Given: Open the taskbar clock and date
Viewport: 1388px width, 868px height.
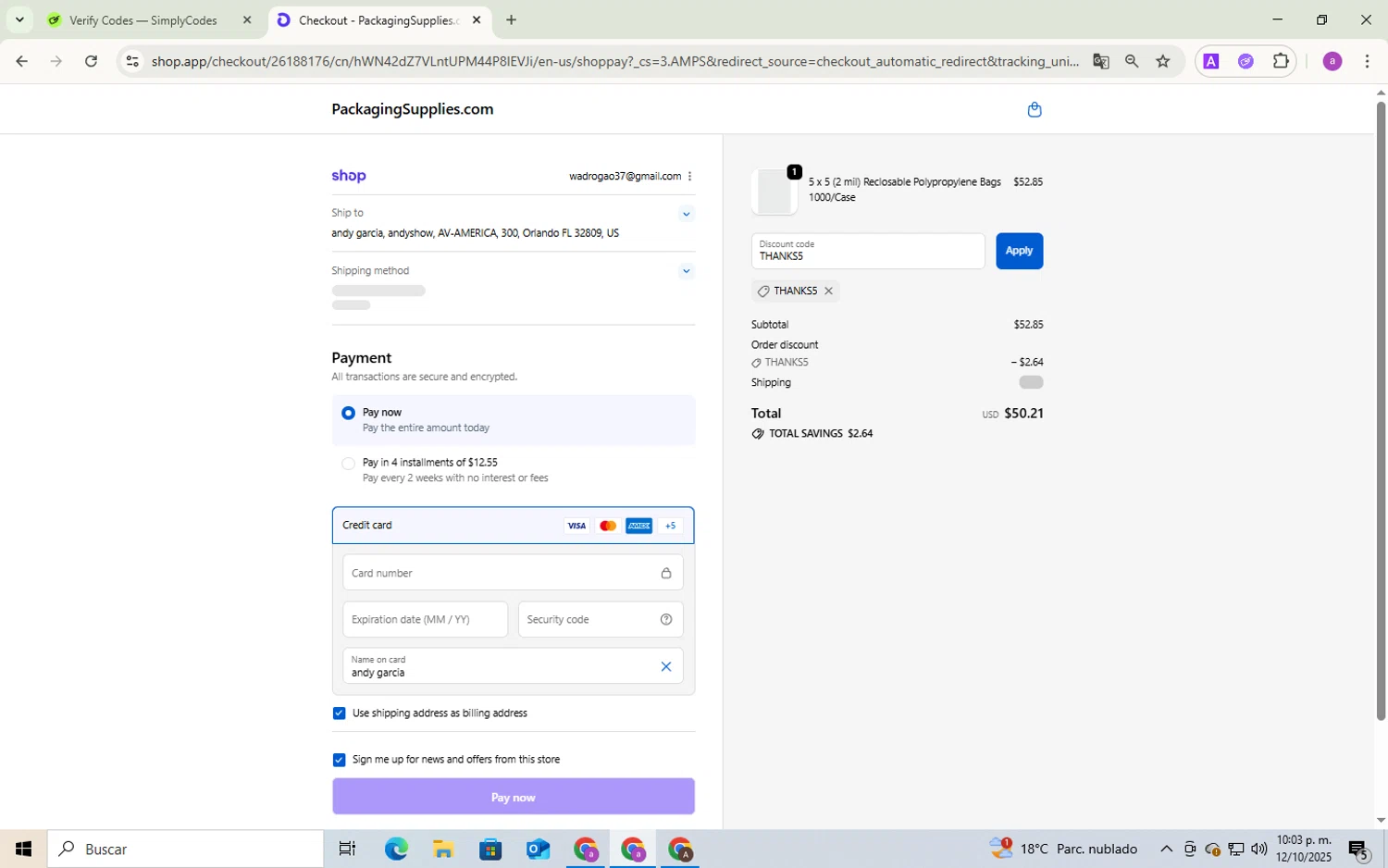Looking at the screenshot, I should [x=1304, y=849].
